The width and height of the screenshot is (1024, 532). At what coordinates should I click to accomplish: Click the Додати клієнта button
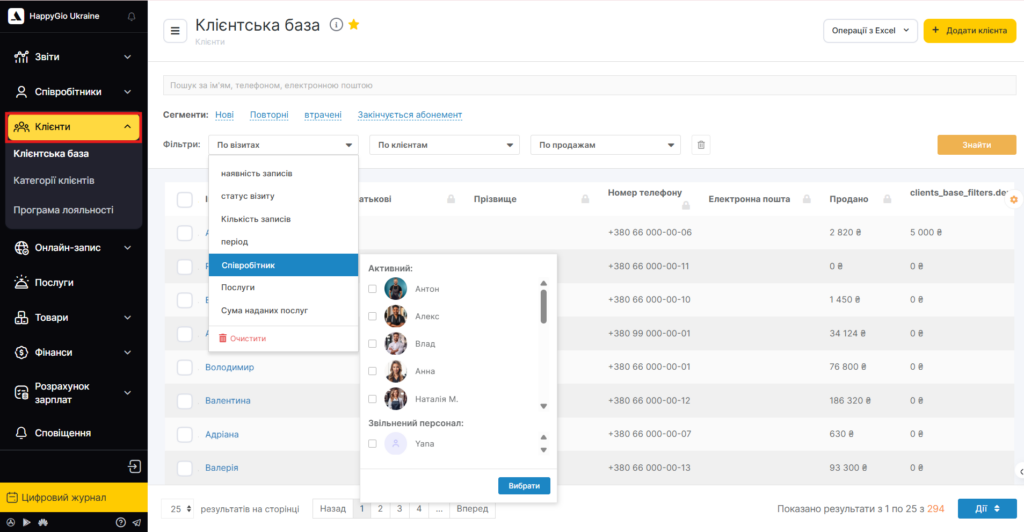coord(969,31)
